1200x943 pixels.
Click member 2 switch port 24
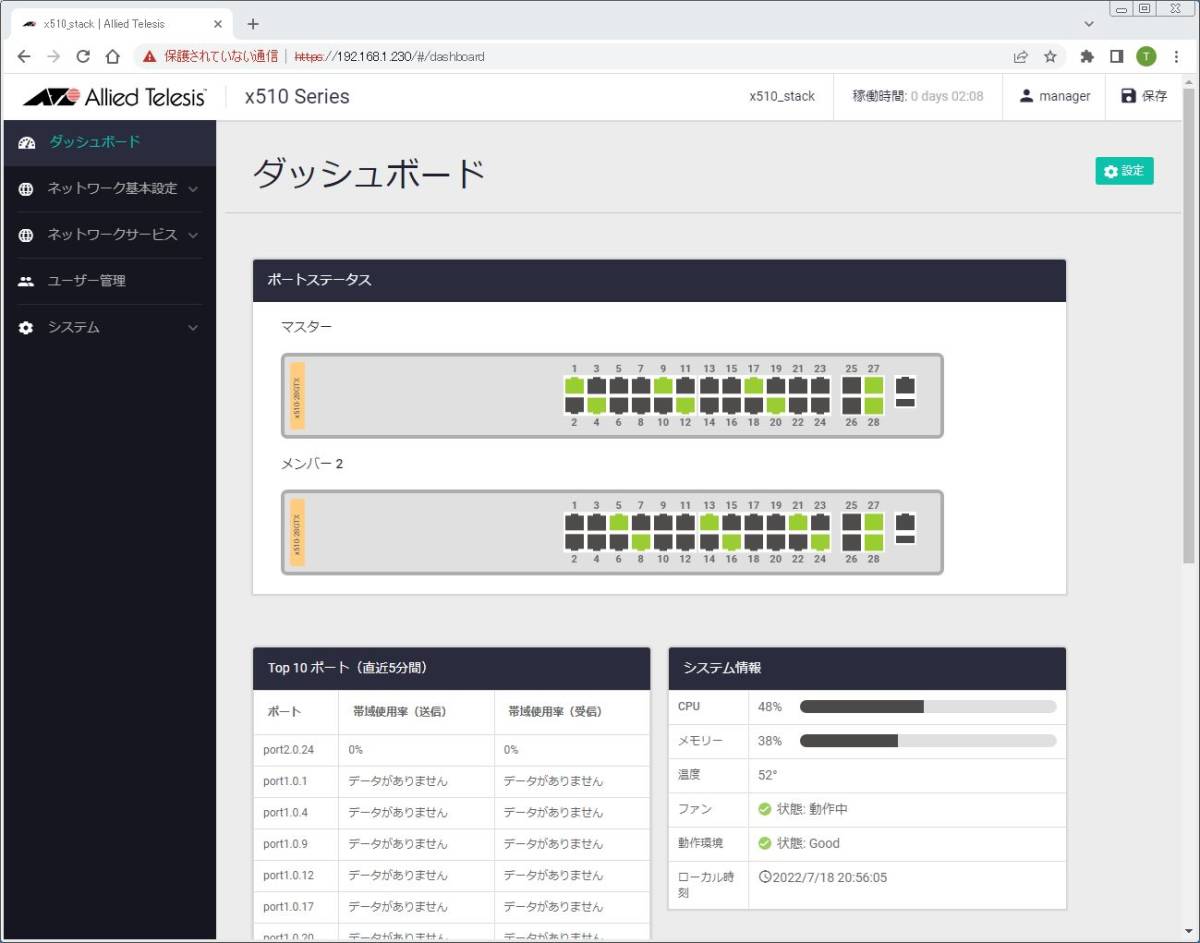(820, 542)
